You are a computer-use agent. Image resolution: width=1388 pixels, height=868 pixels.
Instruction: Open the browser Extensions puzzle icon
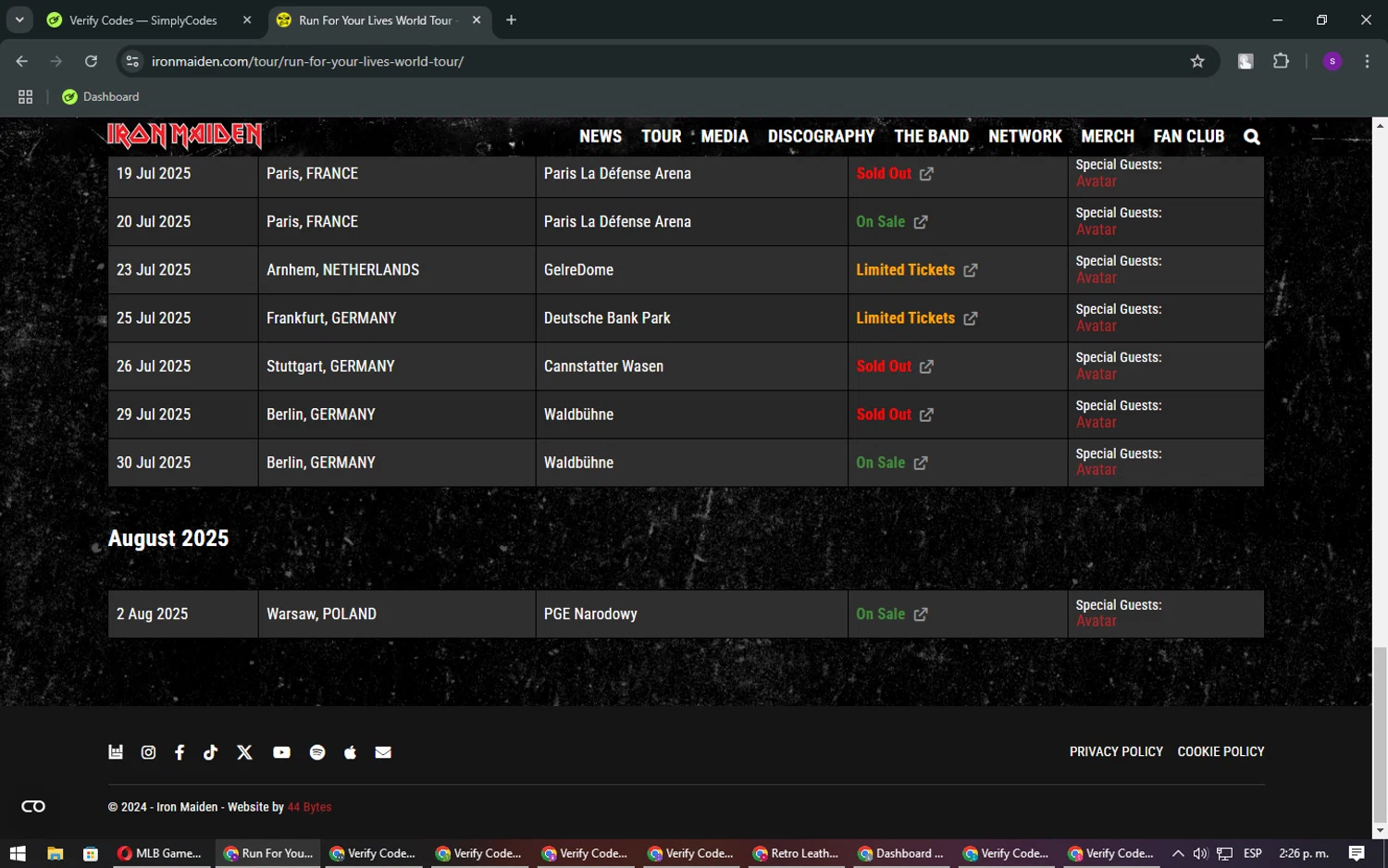click(1281, 61)
